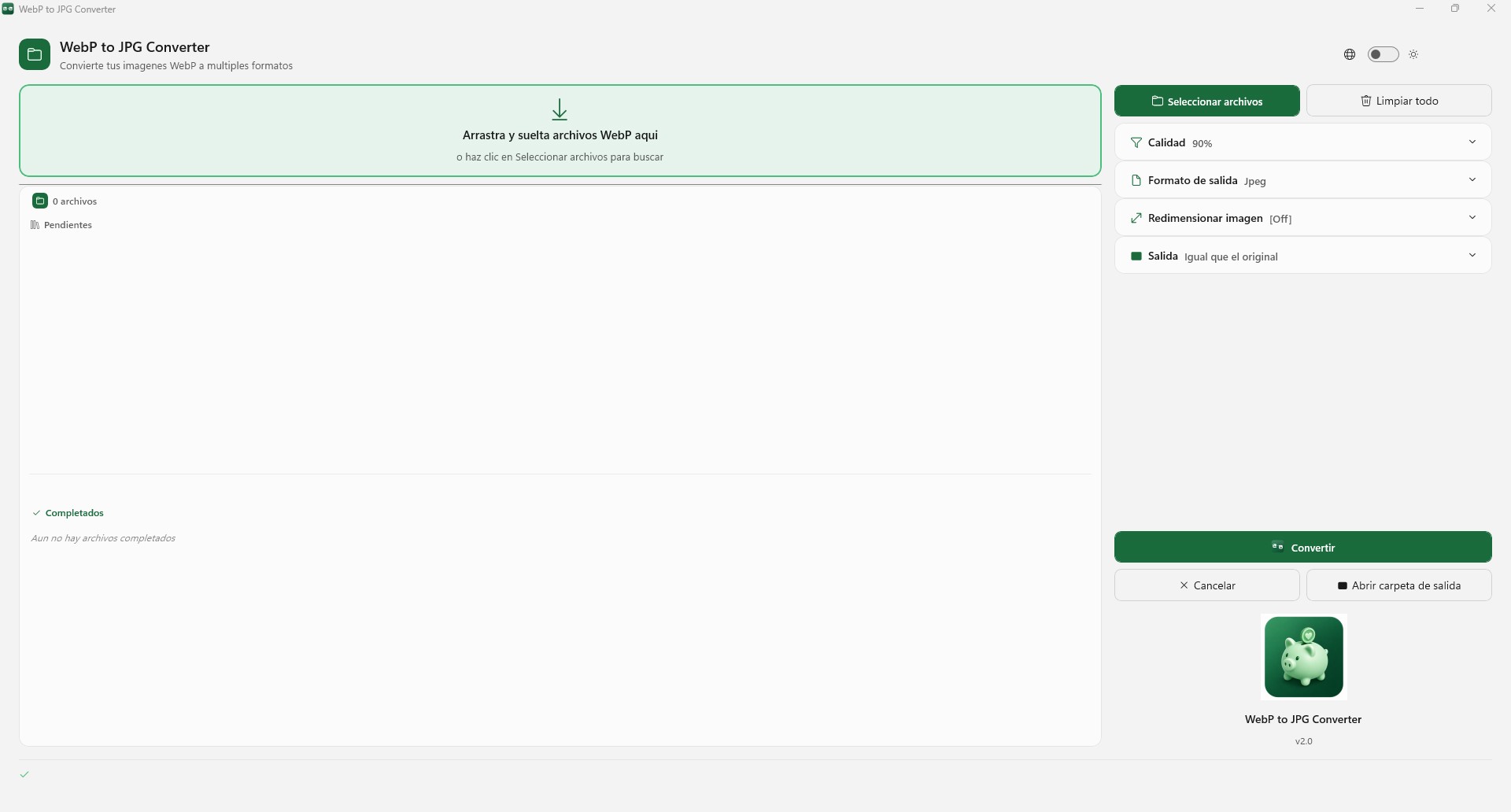Click the Completados checkmark icon
1511x812 pixels.
36,513
